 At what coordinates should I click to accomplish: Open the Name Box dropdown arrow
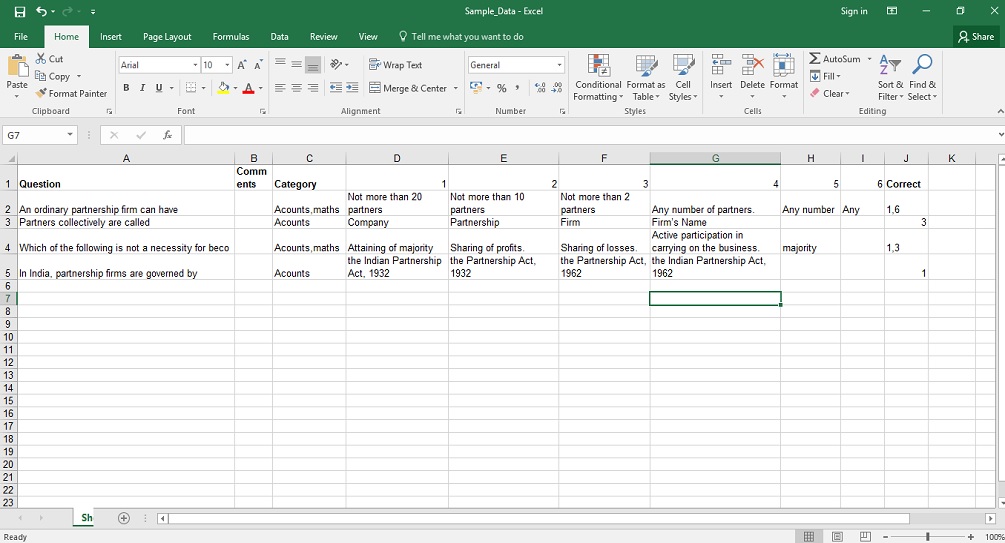pyautogui.click(x=70, y=135)
